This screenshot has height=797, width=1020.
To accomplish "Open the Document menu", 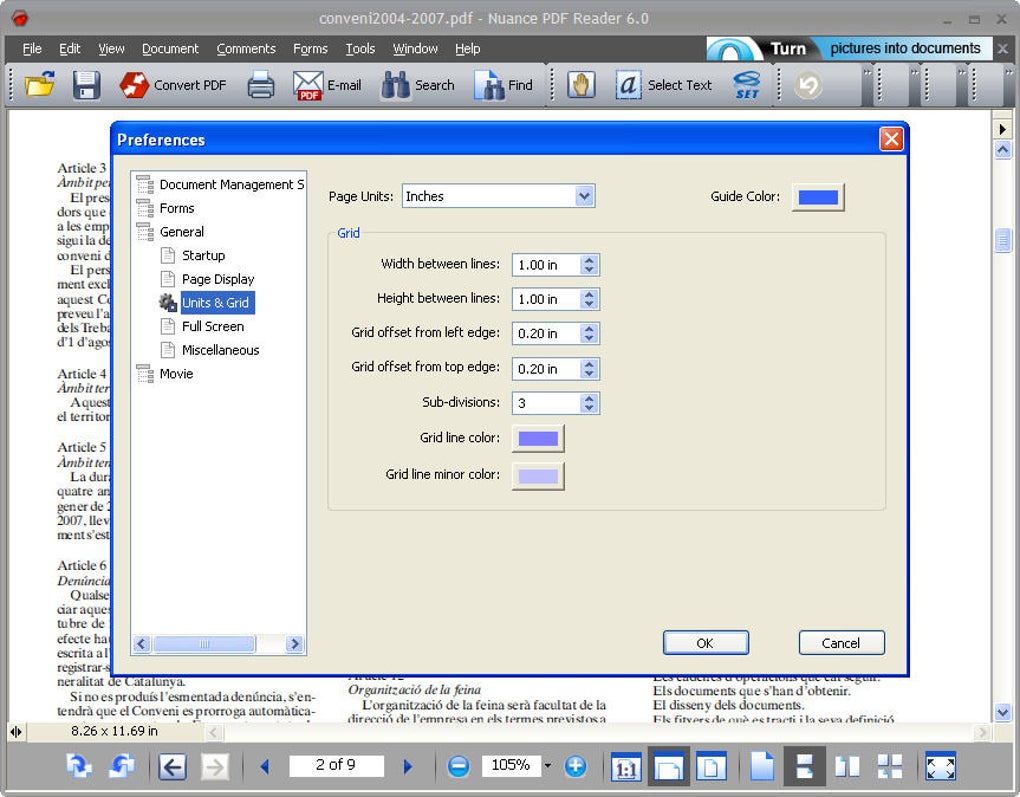I will click(x=170, y=49).
